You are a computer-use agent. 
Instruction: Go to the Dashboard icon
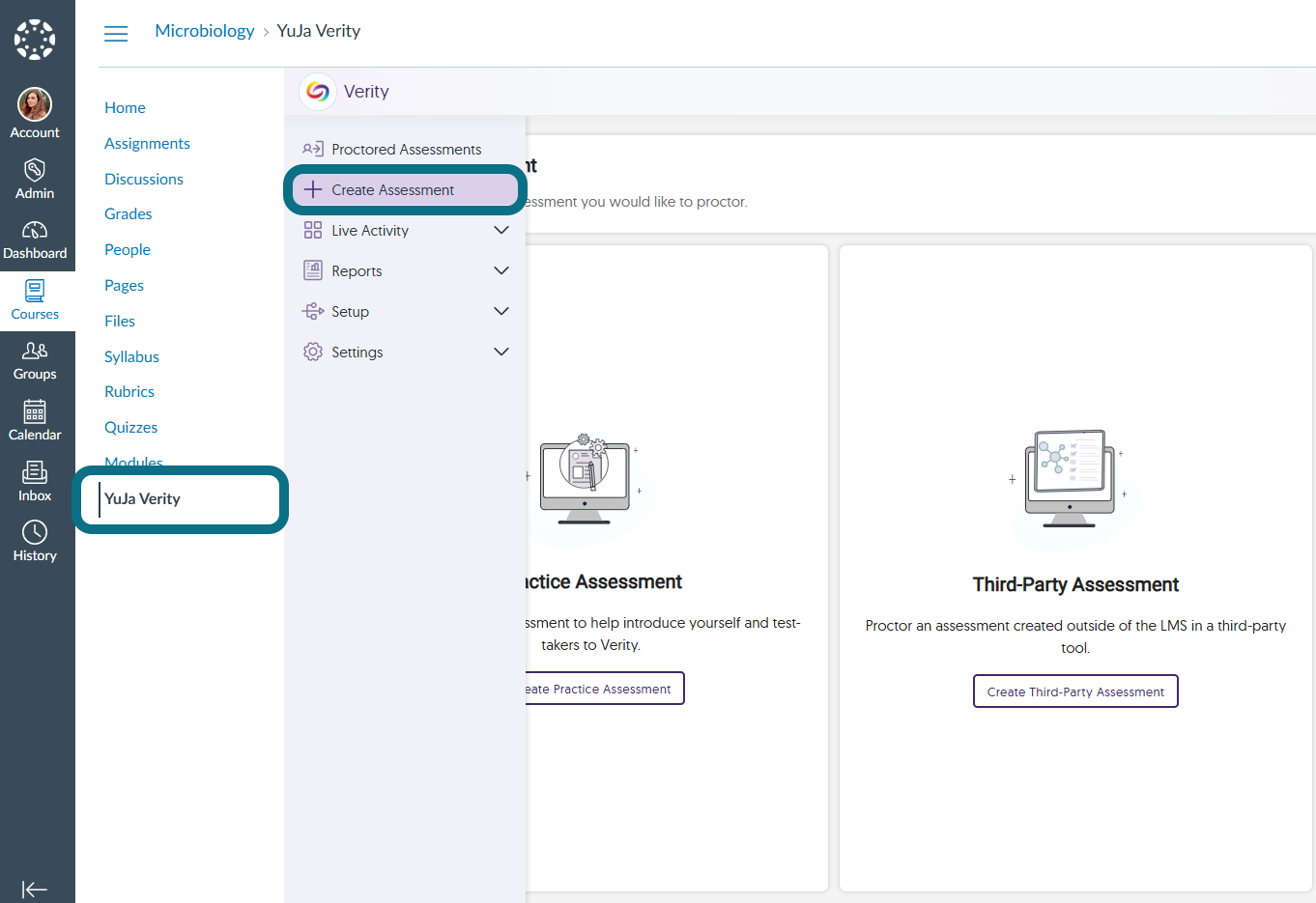coord(35,230)
